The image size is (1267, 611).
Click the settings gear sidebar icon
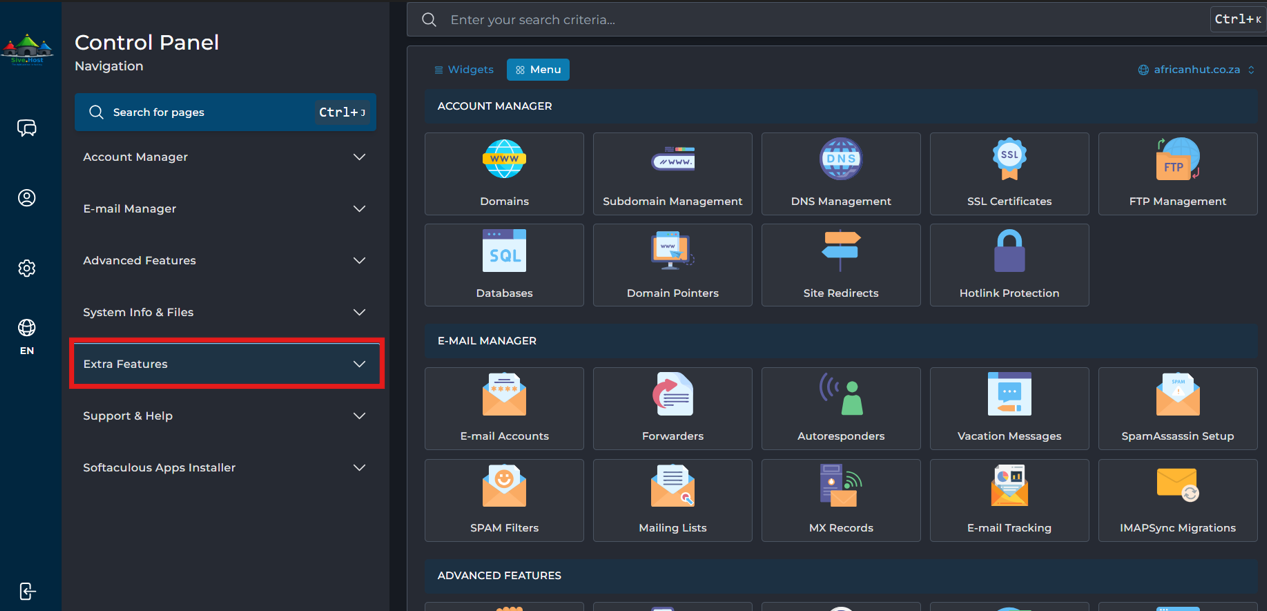point(27,268)
